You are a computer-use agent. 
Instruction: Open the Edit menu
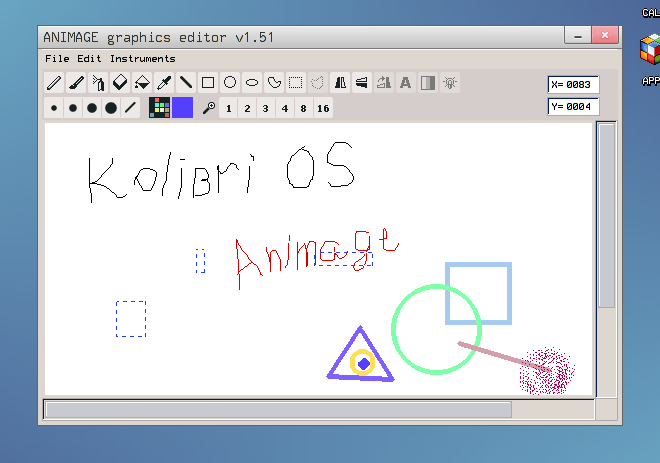89,59
